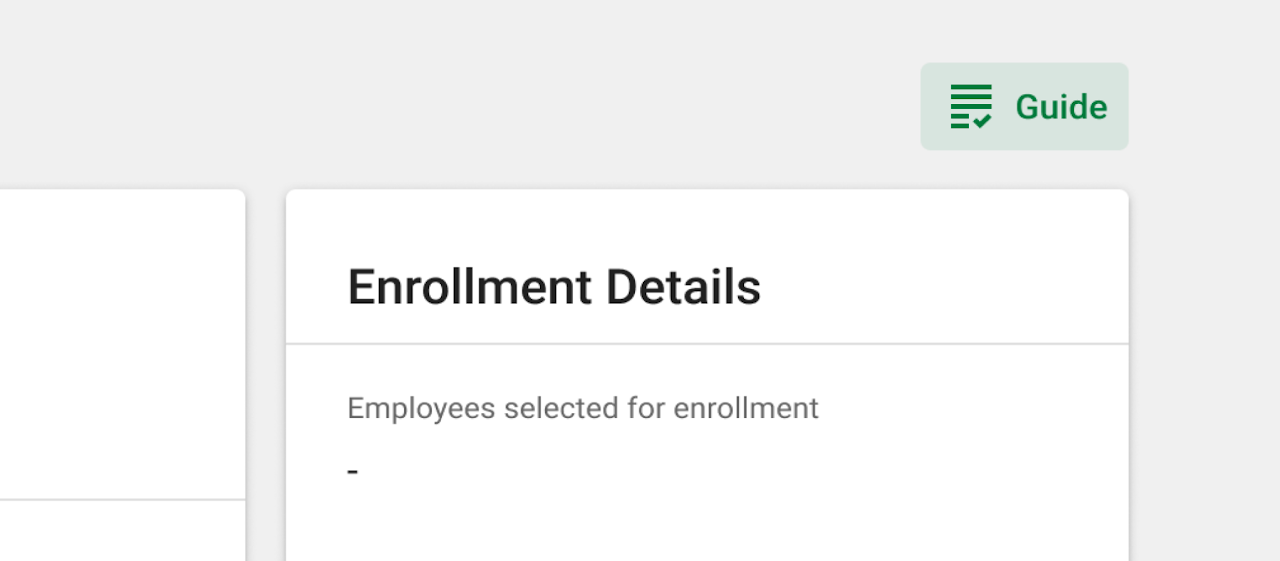Viewport: 1280px width, 561px height.
Task: Click the checkmark inside the Guide icon
Action: click(982, 121)
